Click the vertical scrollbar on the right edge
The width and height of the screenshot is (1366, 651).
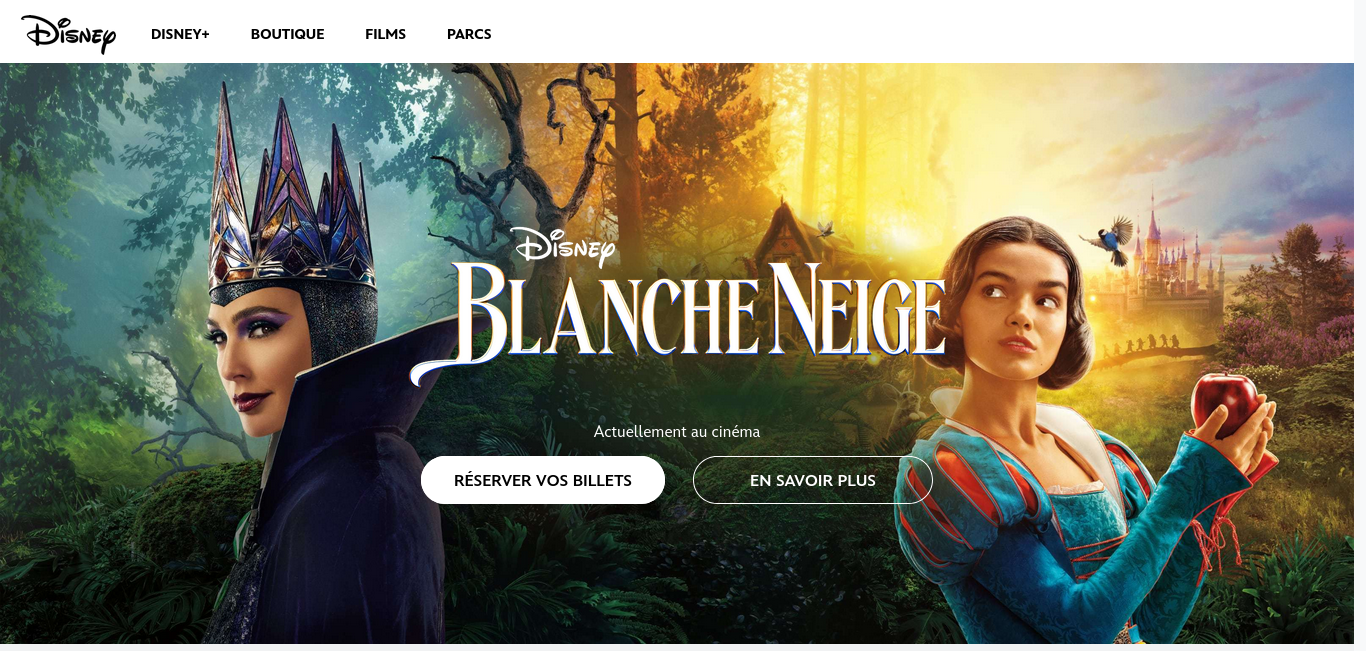[1360, 325]
